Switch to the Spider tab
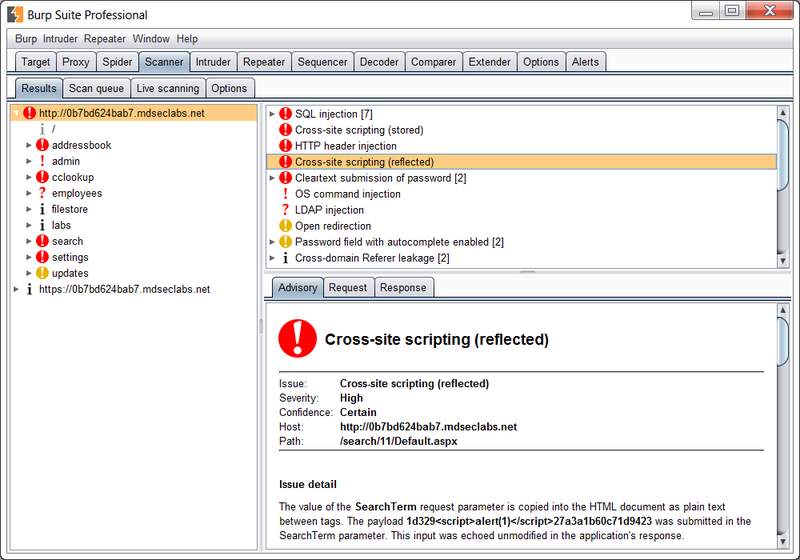800x560 pixels. [x=117, y=62]
